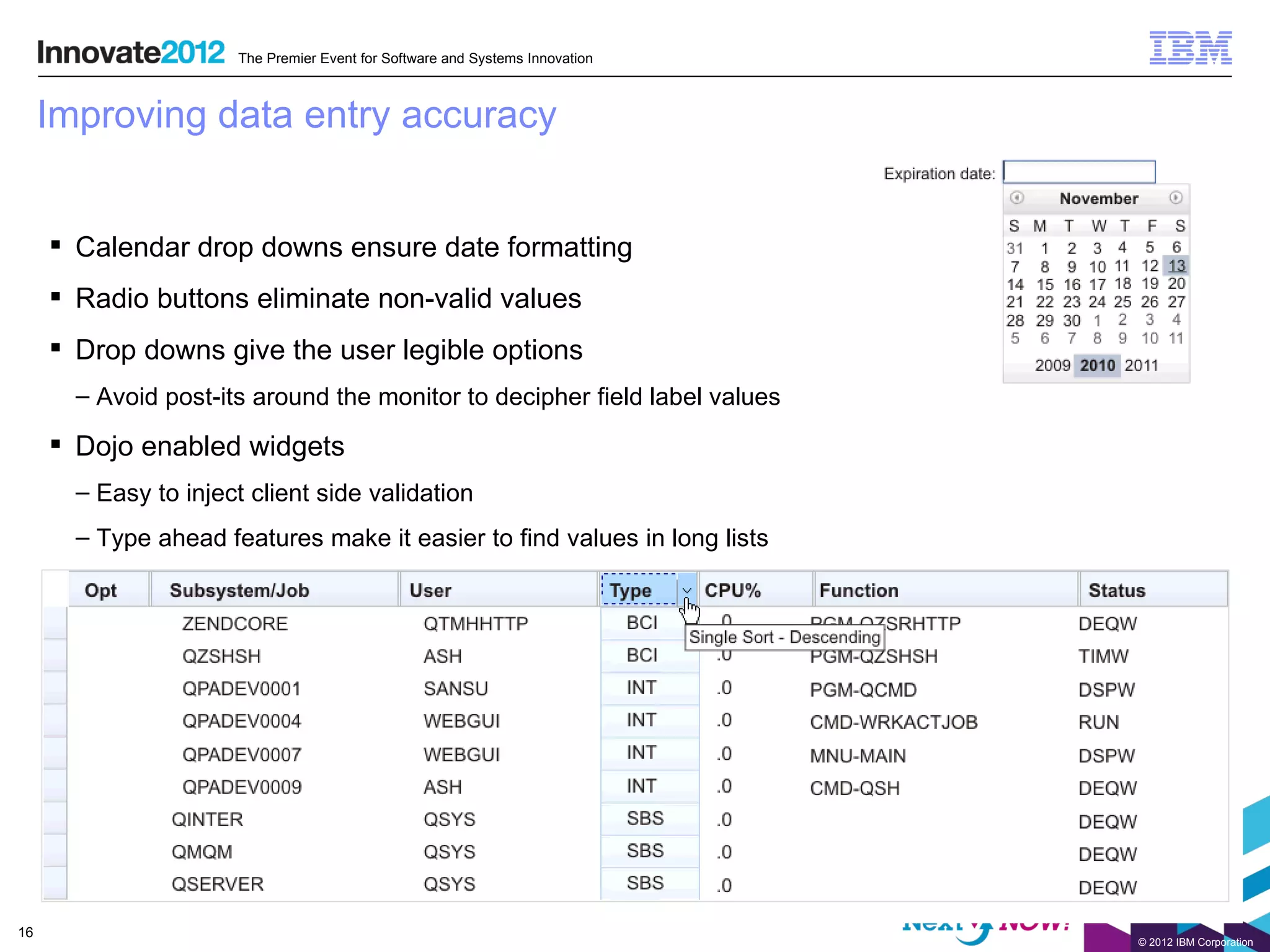Click the QTMHHTTP user cell
Viewport: 1270px width, 952px height.
pyautogui.click(x=476, y=624)
